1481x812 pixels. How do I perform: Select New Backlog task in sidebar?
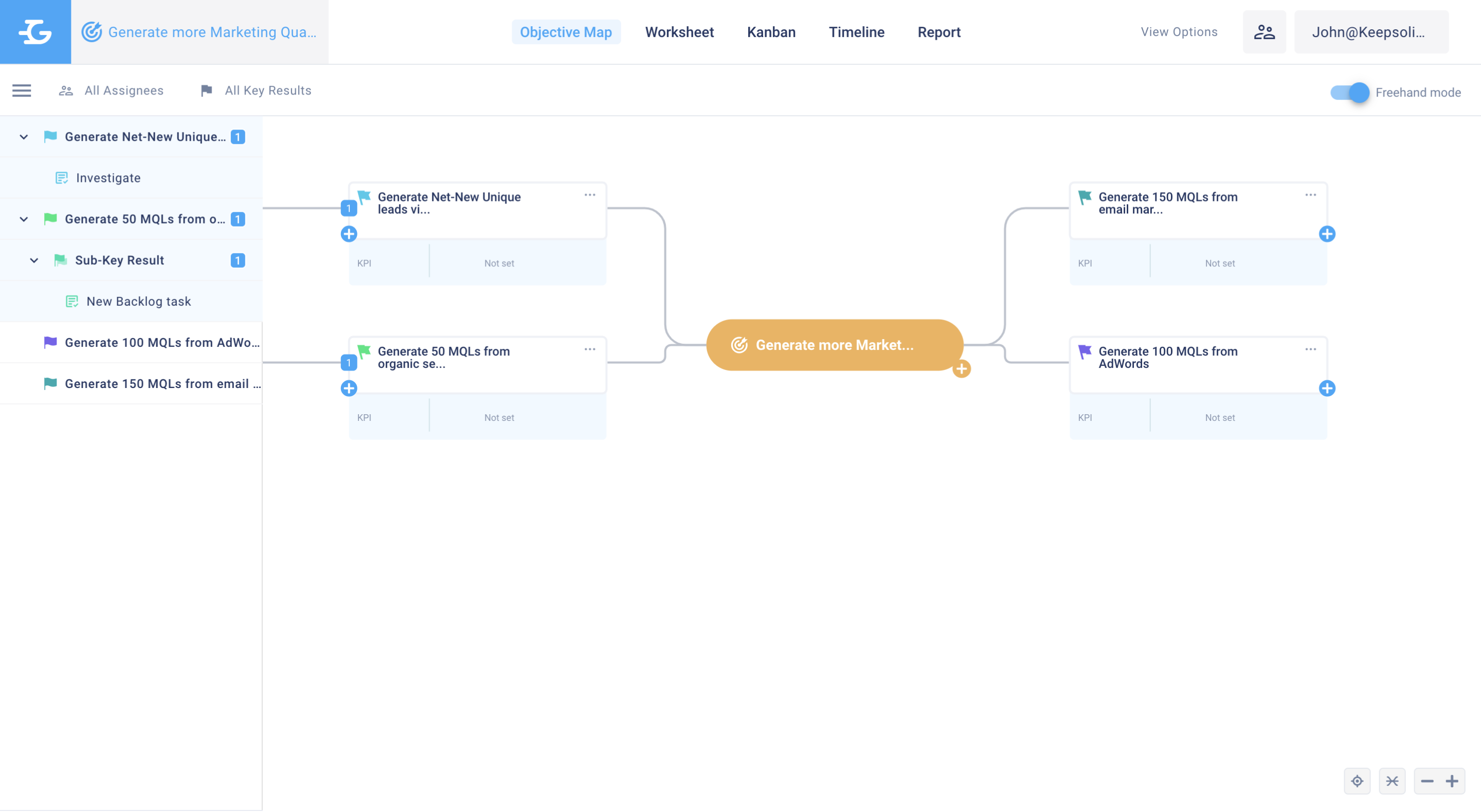click(138, 302)
